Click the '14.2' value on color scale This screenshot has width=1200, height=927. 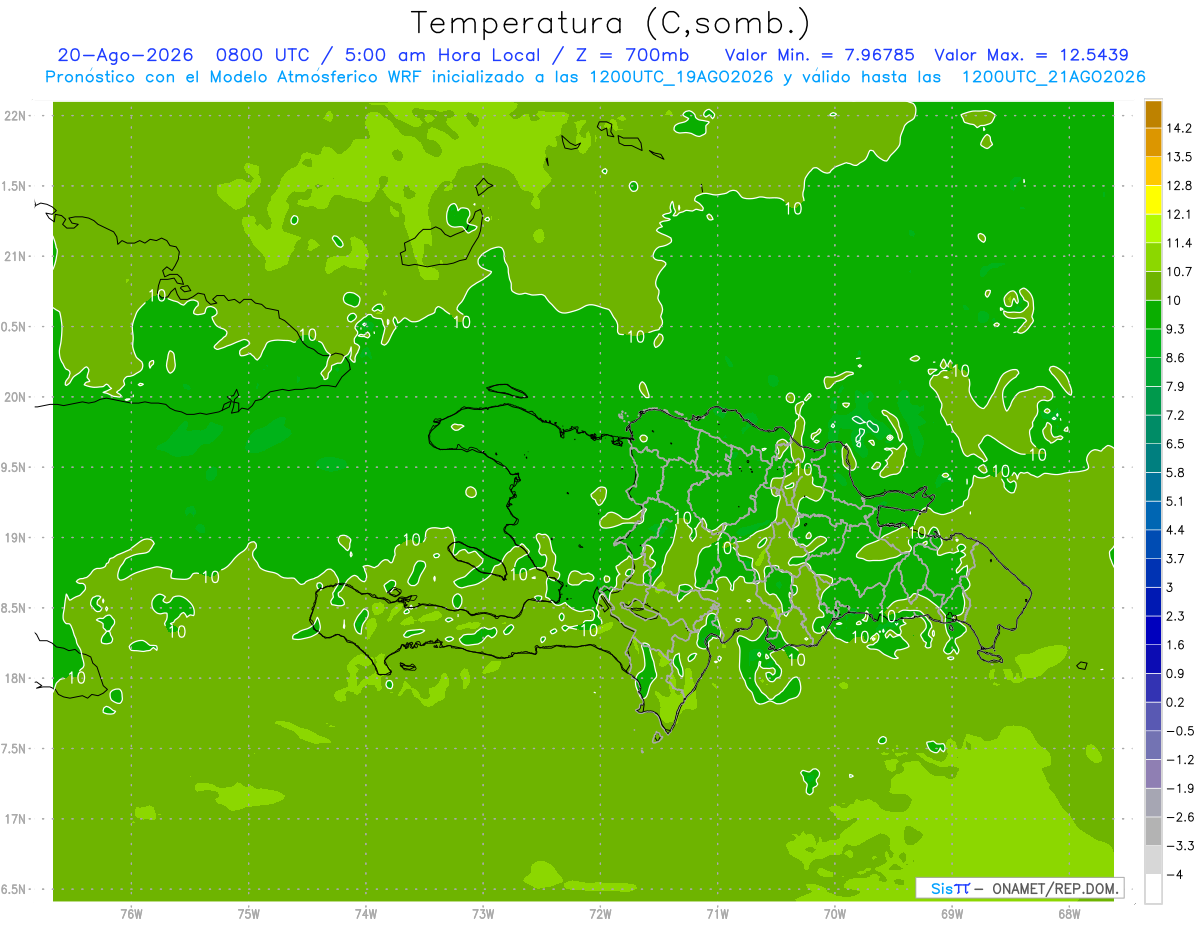tap(1180, 128)
